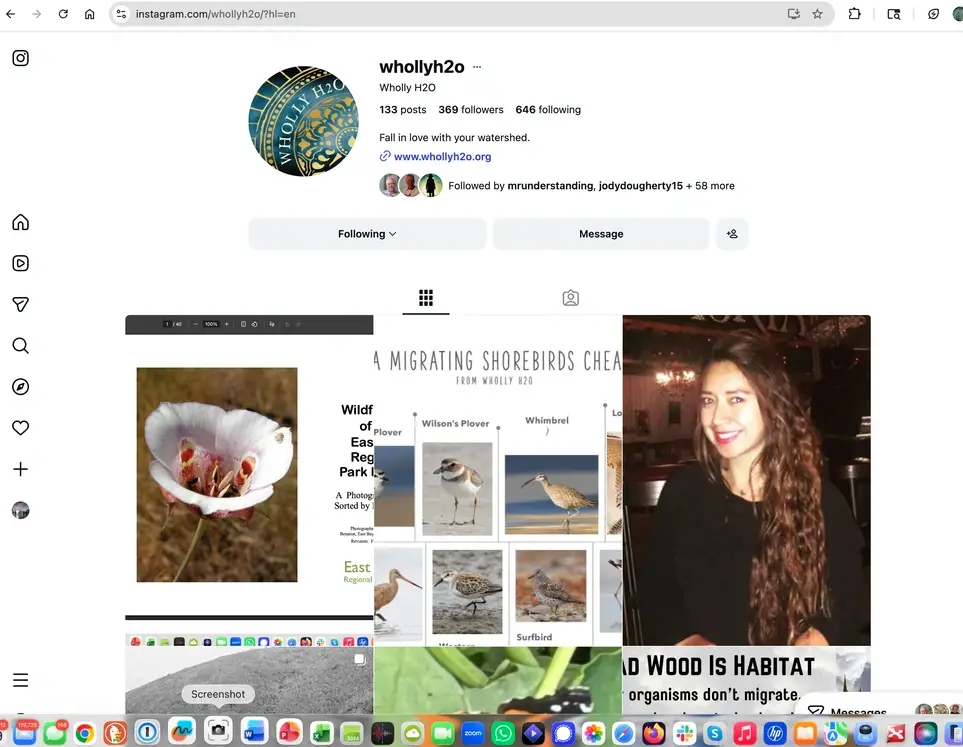The width and height of the screenshot is (963, 747).
Task: Click the install app icon in address bar
Action: [x=793, y=14]
